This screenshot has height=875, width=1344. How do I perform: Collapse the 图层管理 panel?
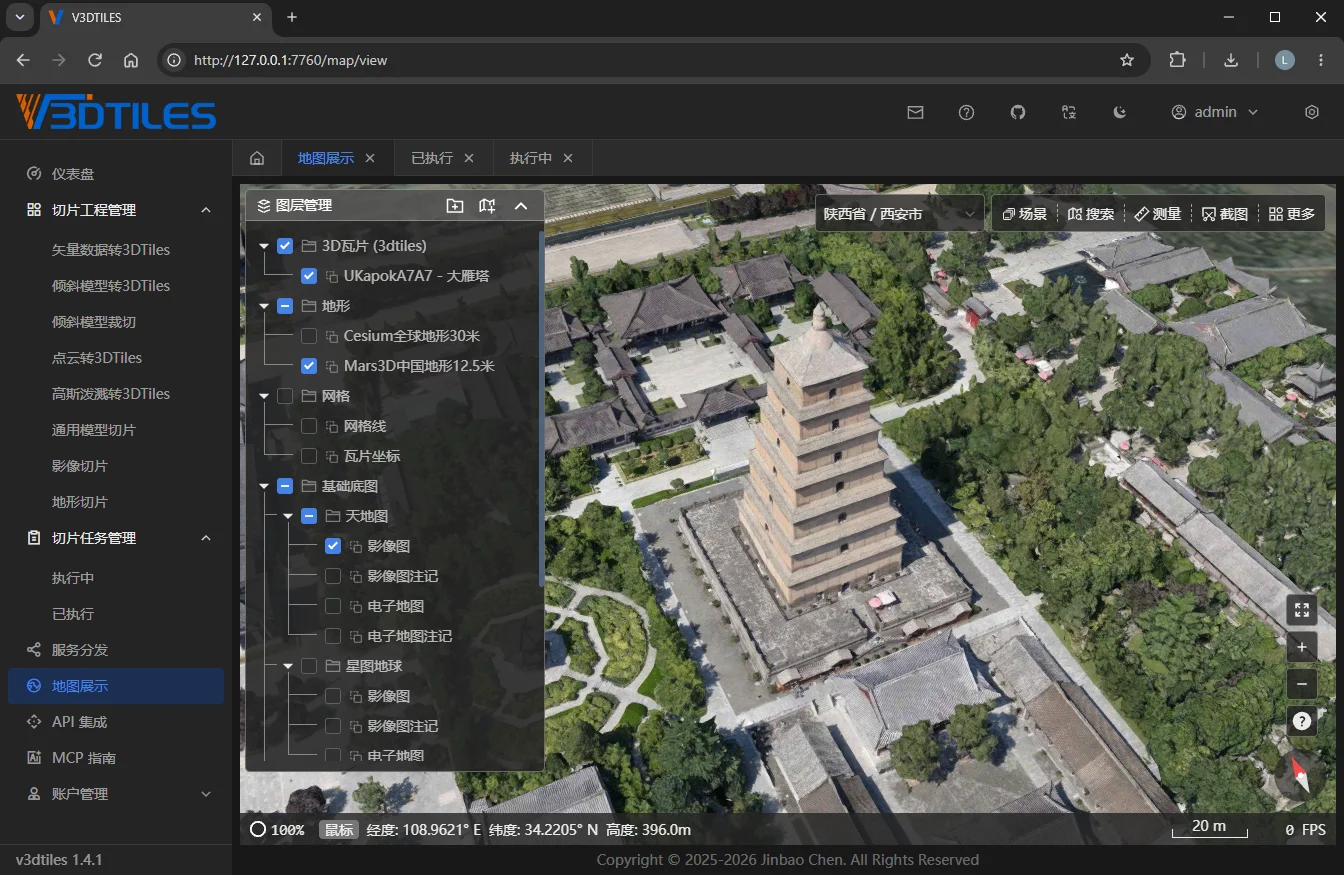click(520, 205)
